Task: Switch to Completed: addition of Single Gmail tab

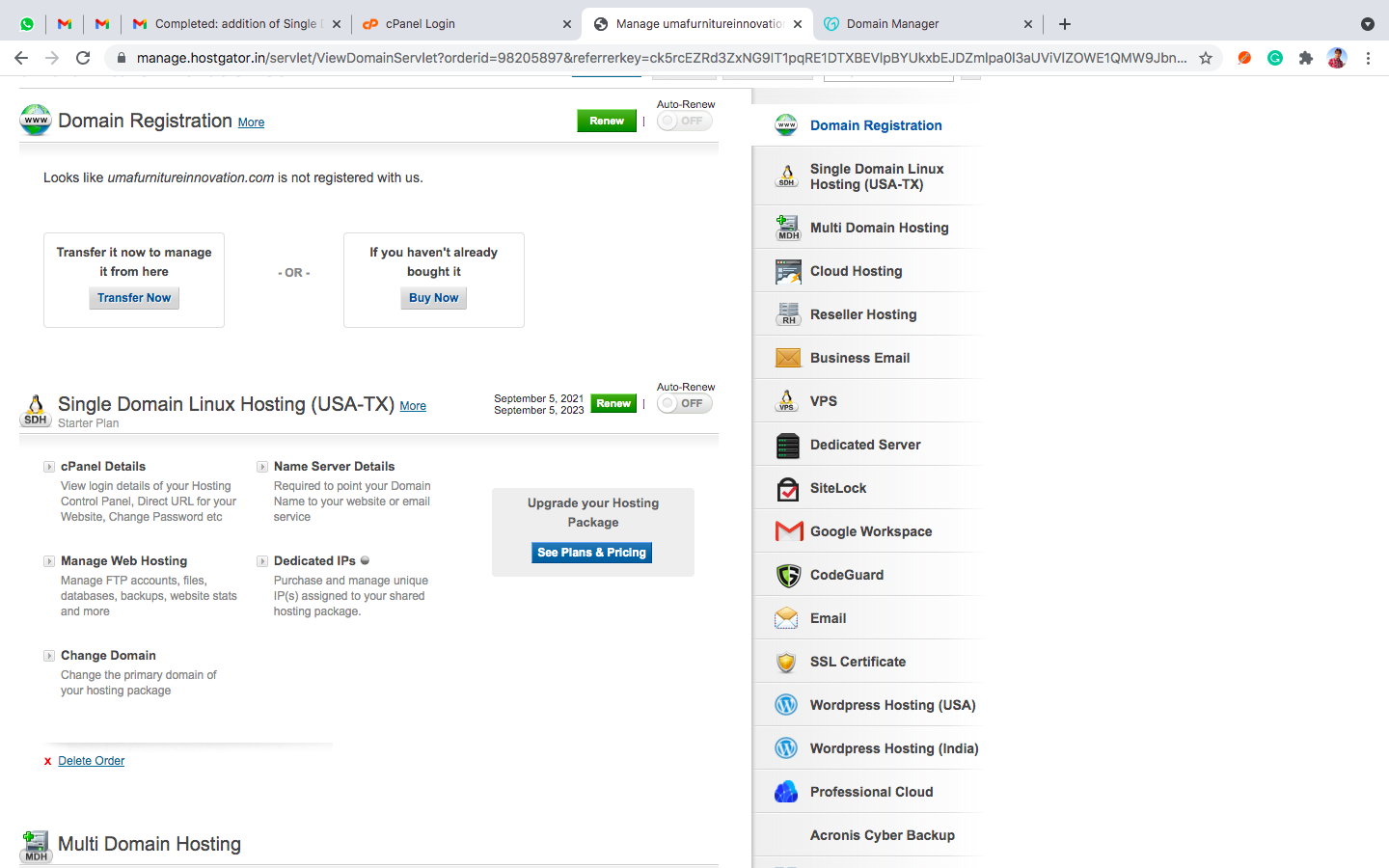Action: click(236, 24)
